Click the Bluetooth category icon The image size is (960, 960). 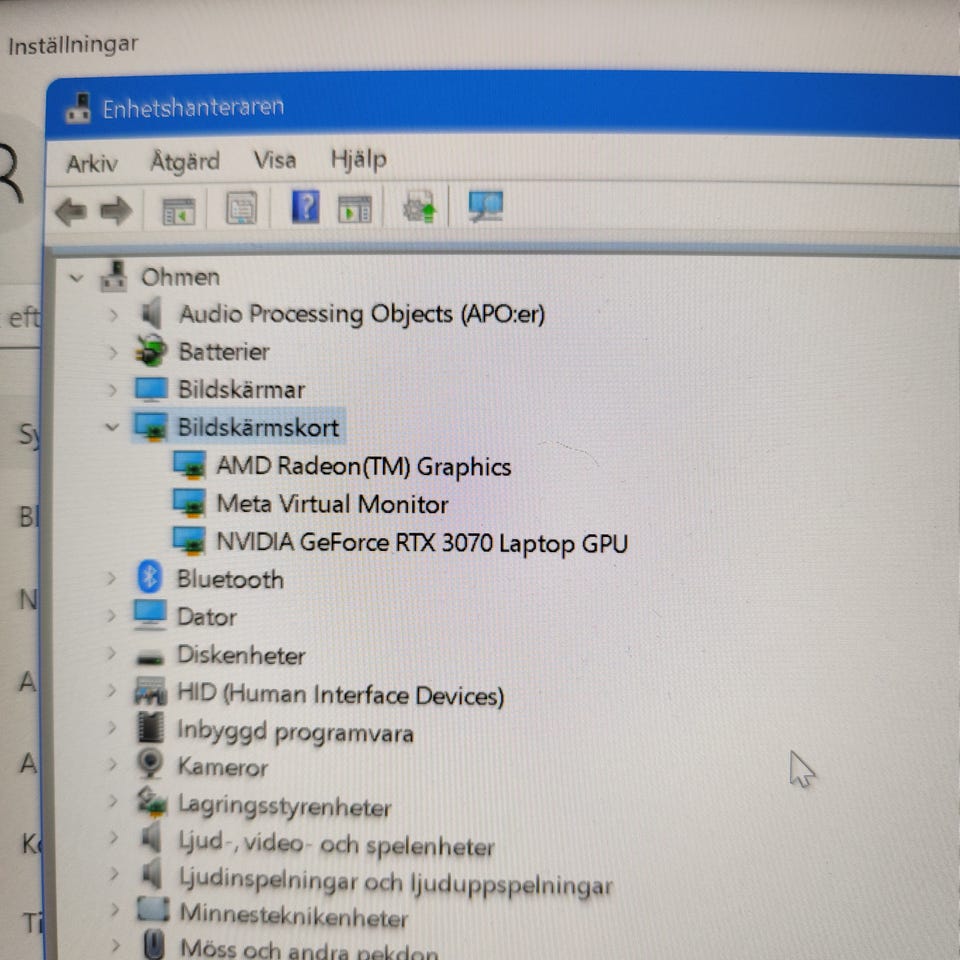[x=149, y=577]
